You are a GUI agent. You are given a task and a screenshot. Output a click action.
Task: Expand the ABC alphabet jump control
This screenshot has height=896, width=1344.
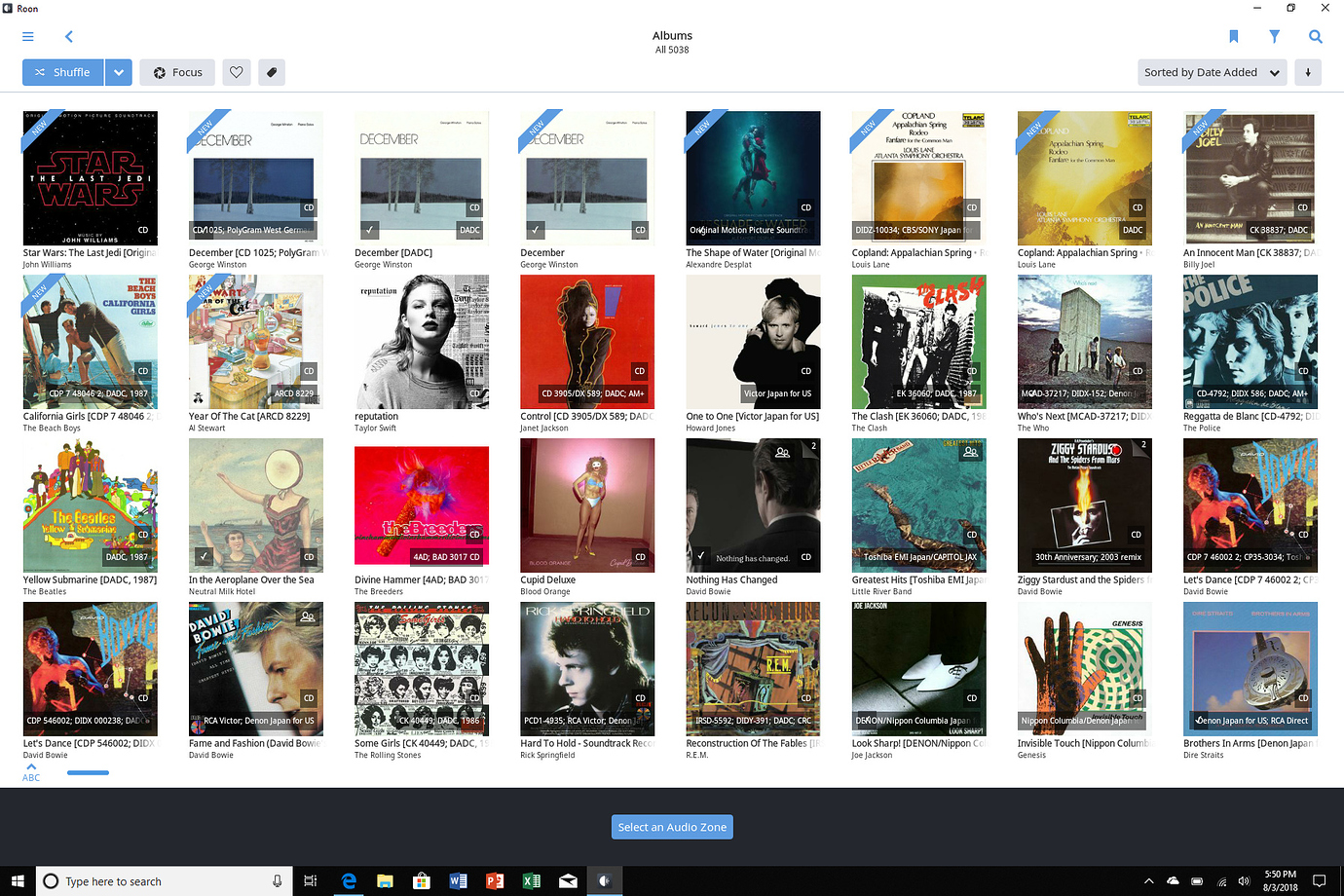pyautogui.click(x=31, y=772)
